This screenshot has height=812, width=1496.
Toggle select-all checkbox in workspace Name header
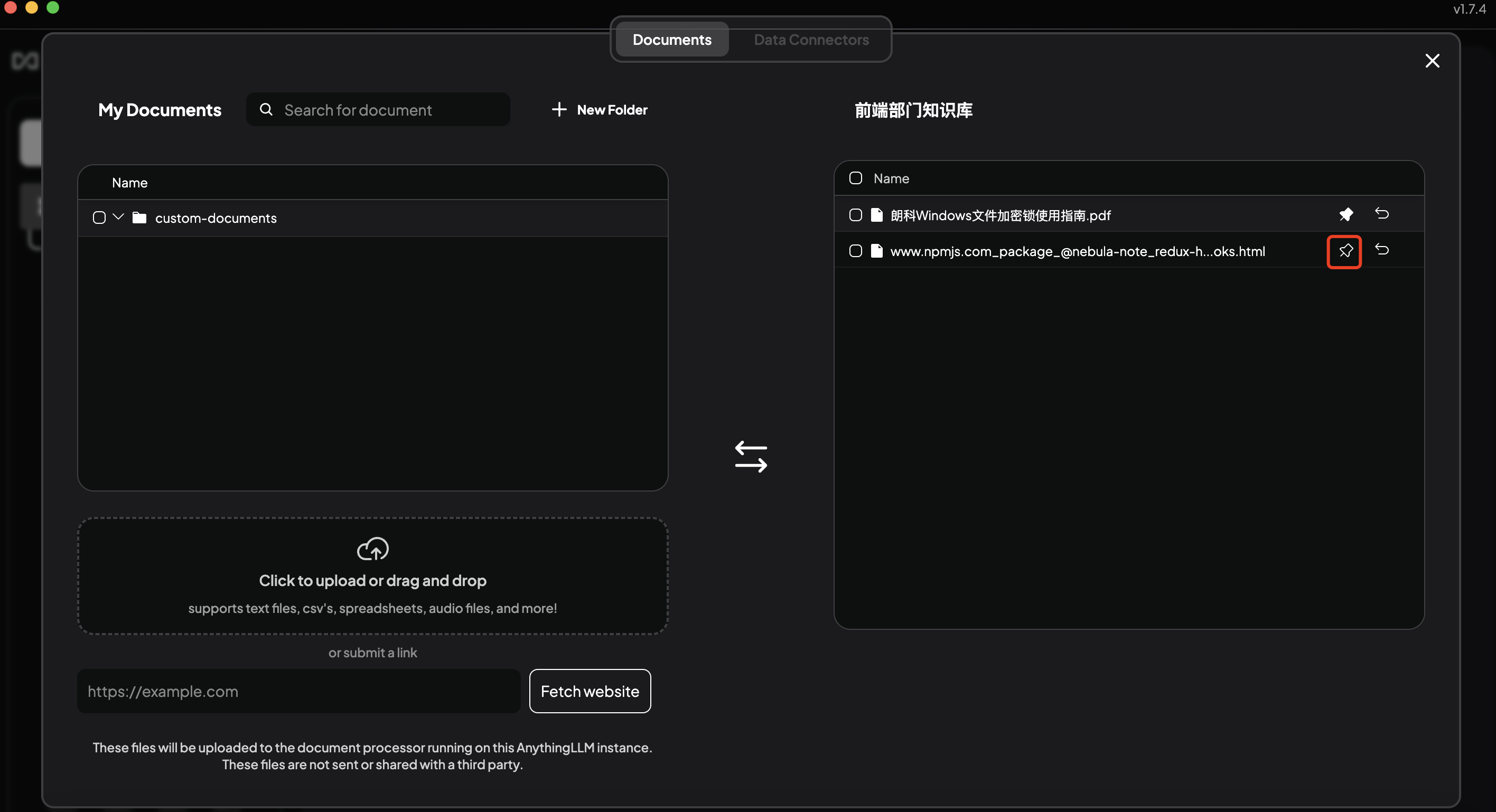pyautogui.click(x=855, y=178)
